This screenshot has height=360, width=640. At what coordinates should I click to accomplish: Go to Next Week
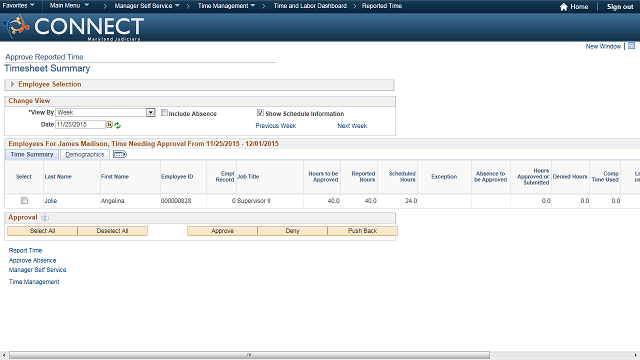tap(352, 126)
